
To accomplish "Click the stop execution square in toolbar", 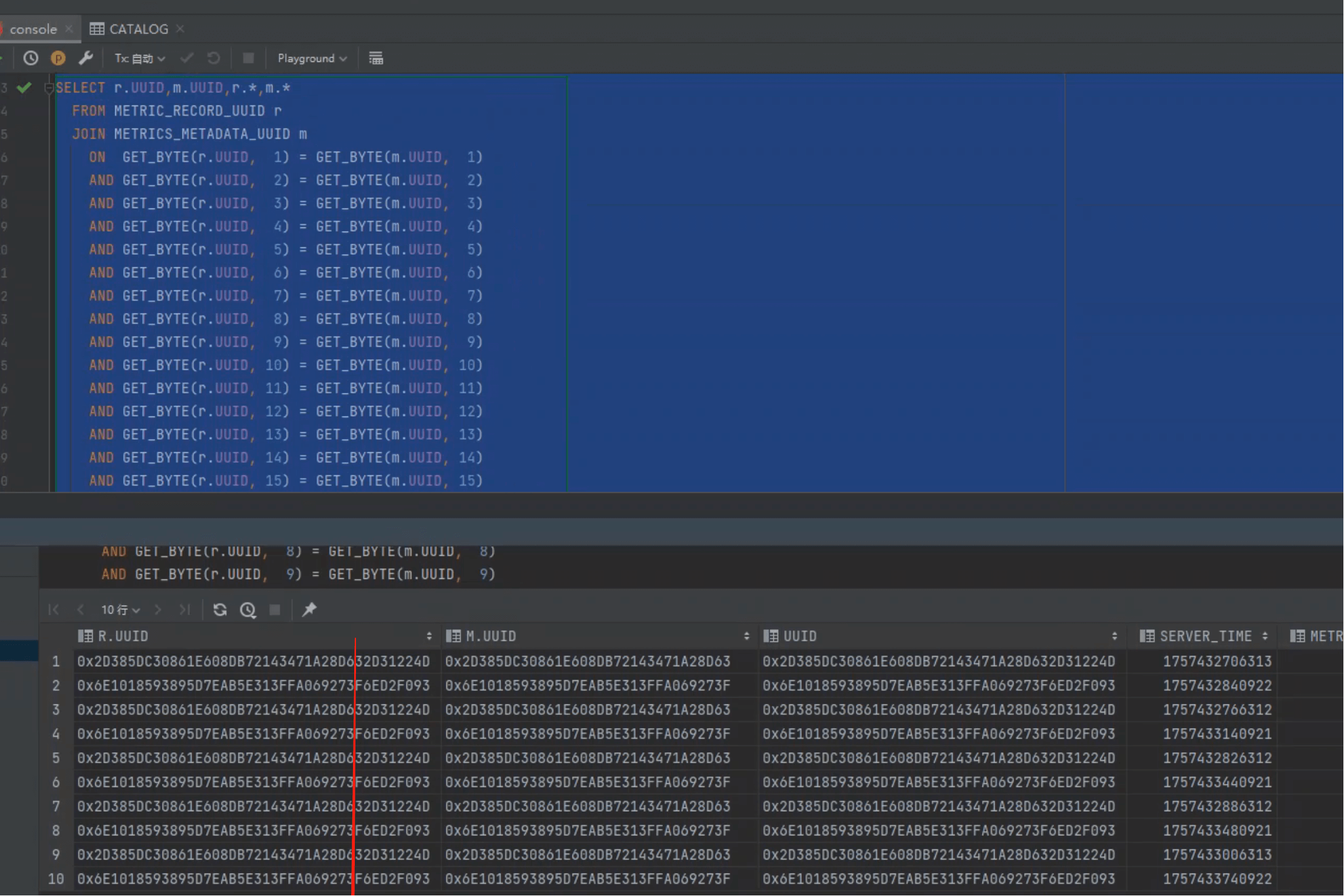I will point(248,58).
